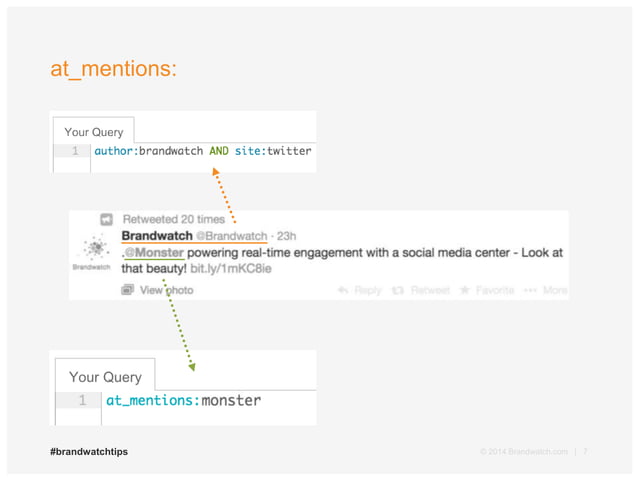Click the View photo image icon
The image size is (638, 478).
click(127, 290)
